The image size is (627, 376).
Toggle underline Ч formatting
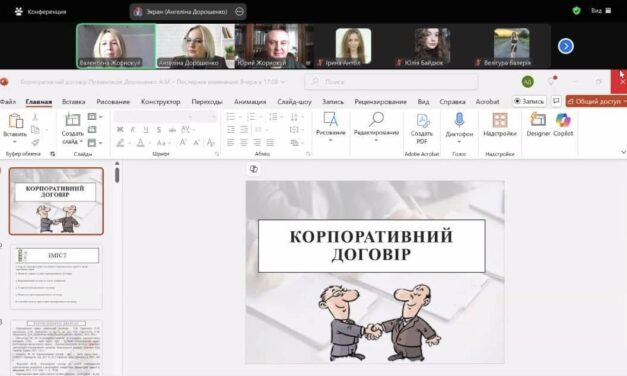[x=146, y=130]
